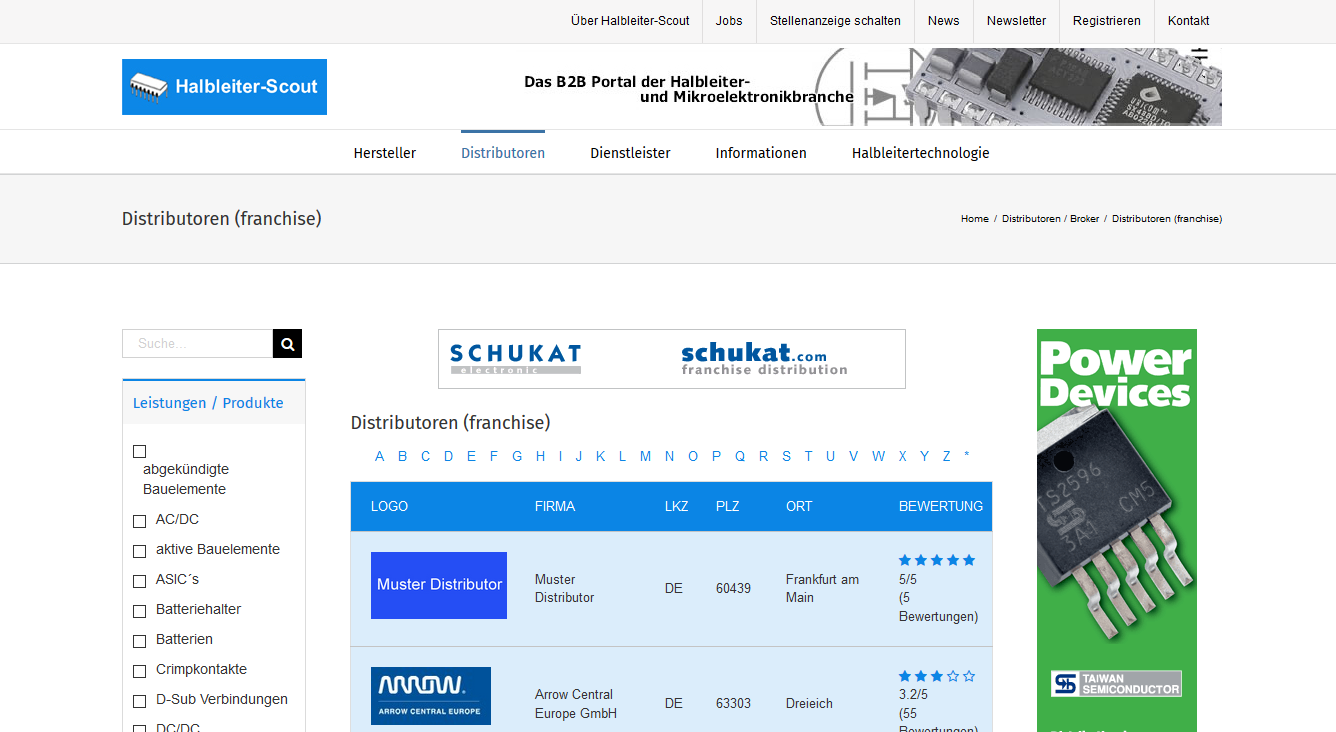
Task: Open the Kontakt page
Action: tap(1188, 21)
